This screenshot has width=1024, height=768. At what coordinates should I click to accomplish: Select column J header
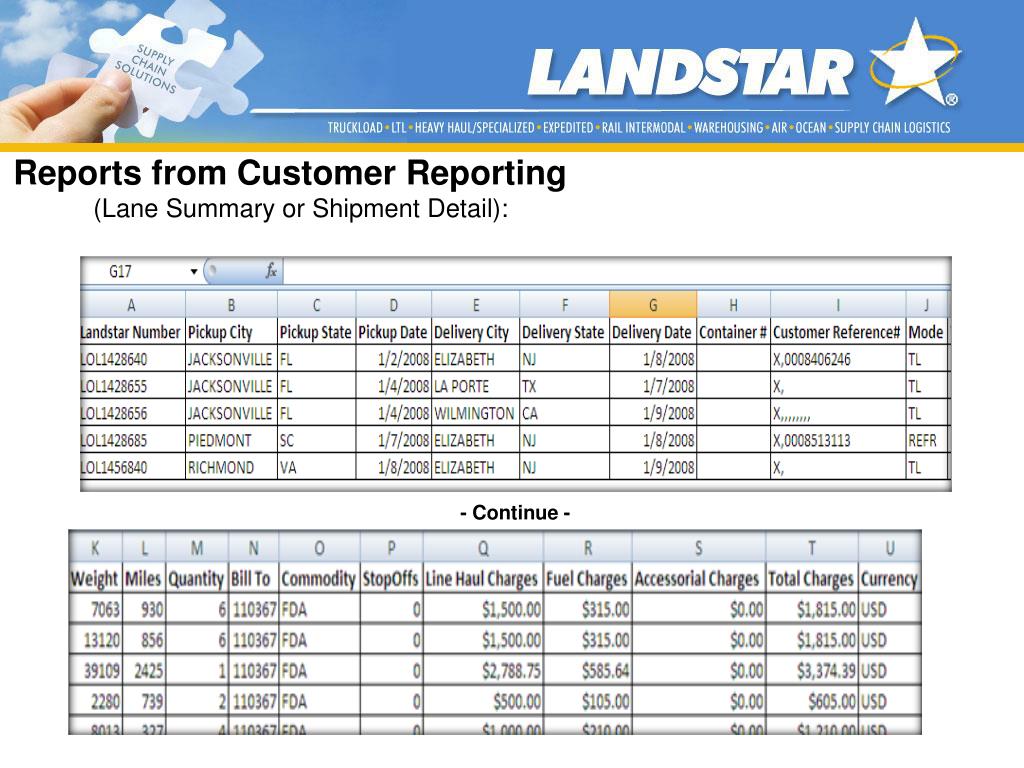(x=926, y=305)
